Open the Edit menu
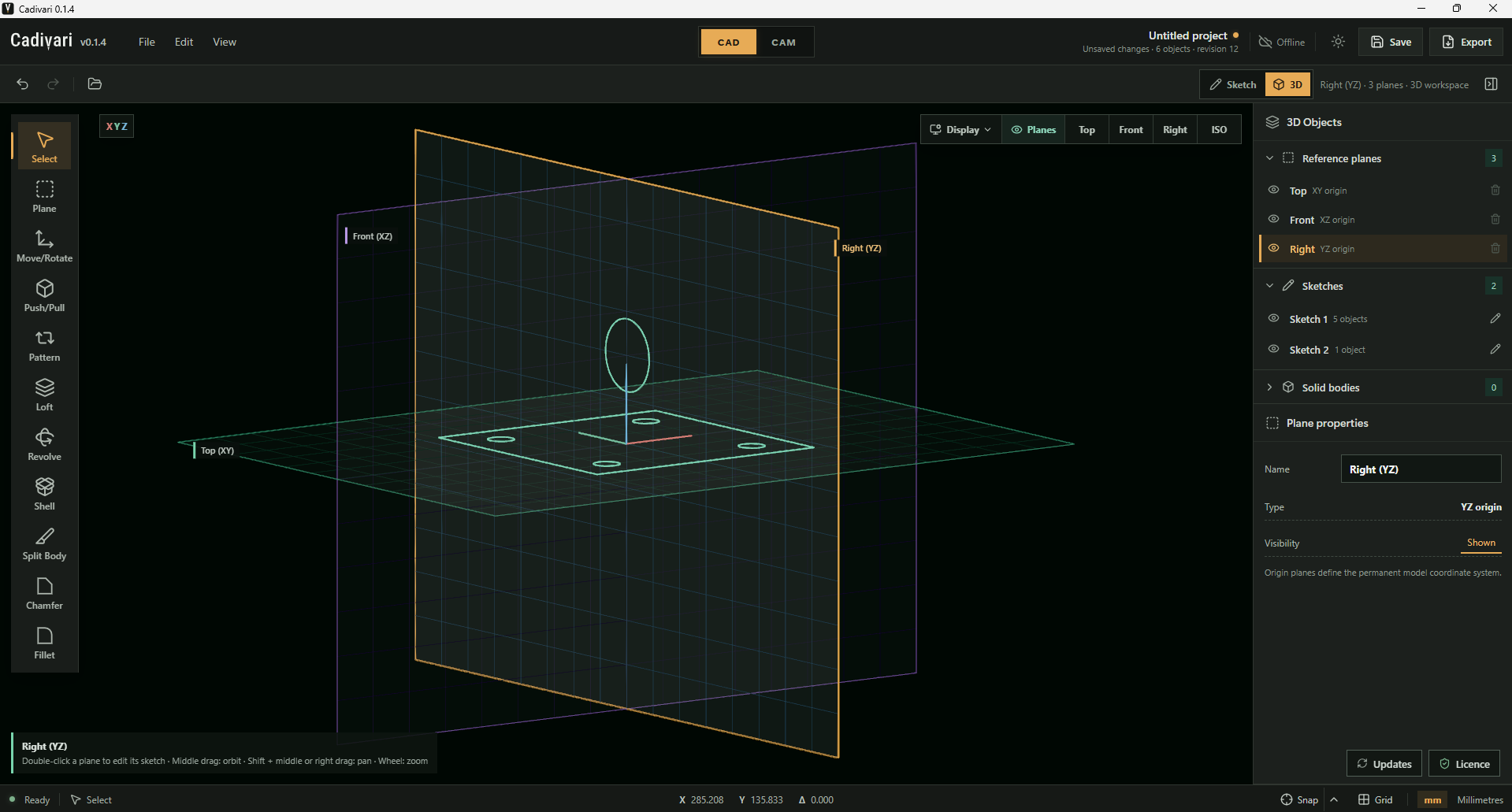The width and height of the screenshot is (1512, 812). (x=184, y=42)
